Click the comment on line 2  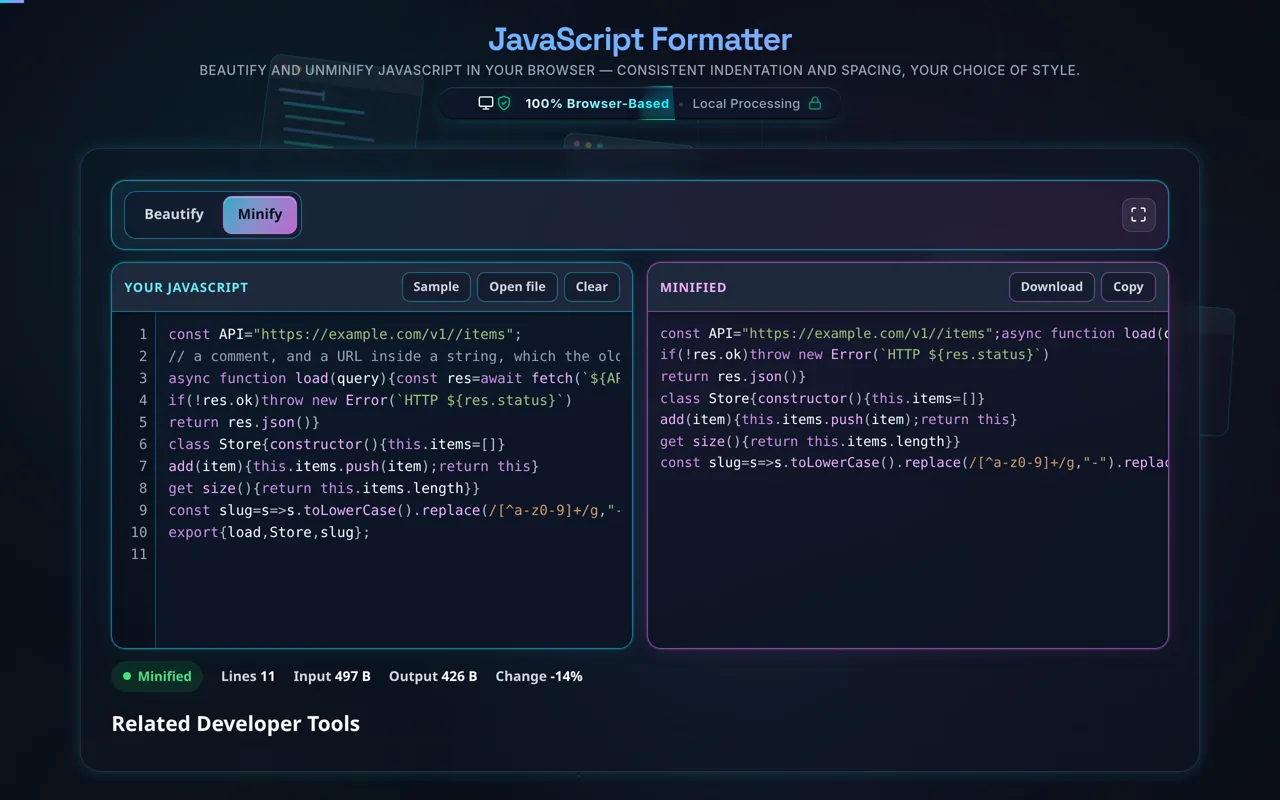(x=394, y=356)
